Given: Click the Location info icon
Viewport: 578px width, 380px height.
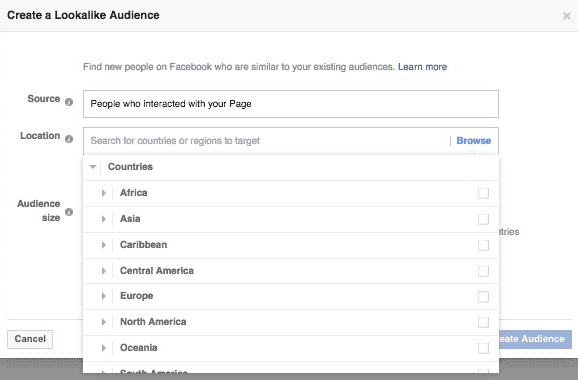Looking at the screenshot, I should [x=69, y=139].
